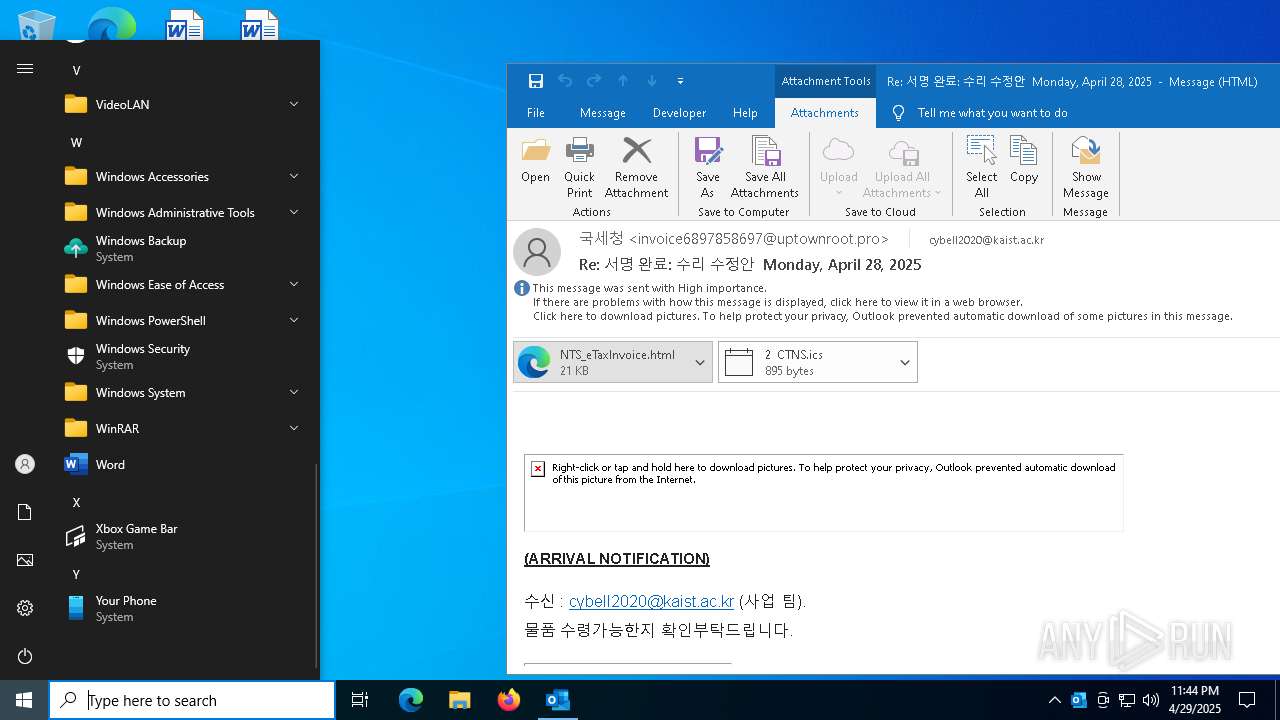
Task: Open the Help tab
Action: click(x=745, y=113)
